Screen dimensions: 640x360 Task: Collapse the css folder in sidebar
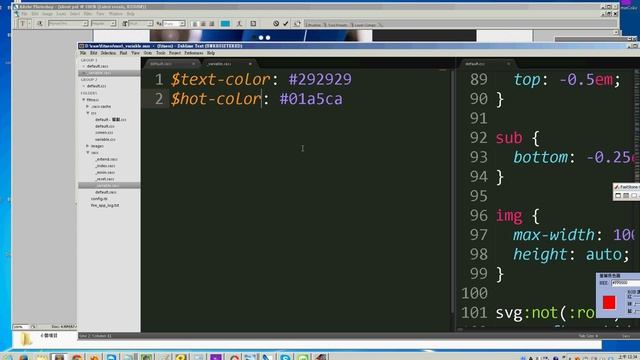(87, 113)
